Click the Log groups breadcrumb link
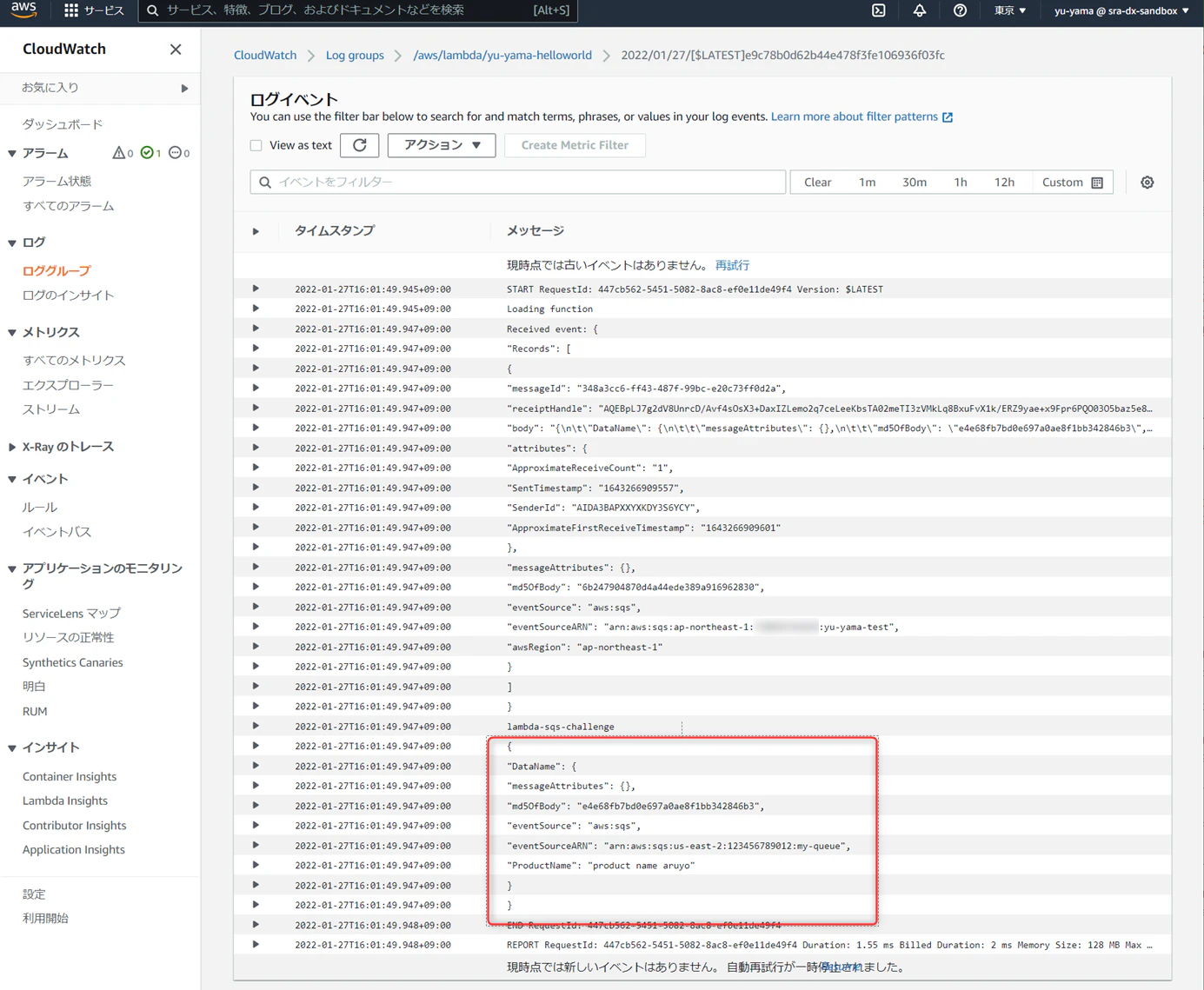 coord(355,55)
